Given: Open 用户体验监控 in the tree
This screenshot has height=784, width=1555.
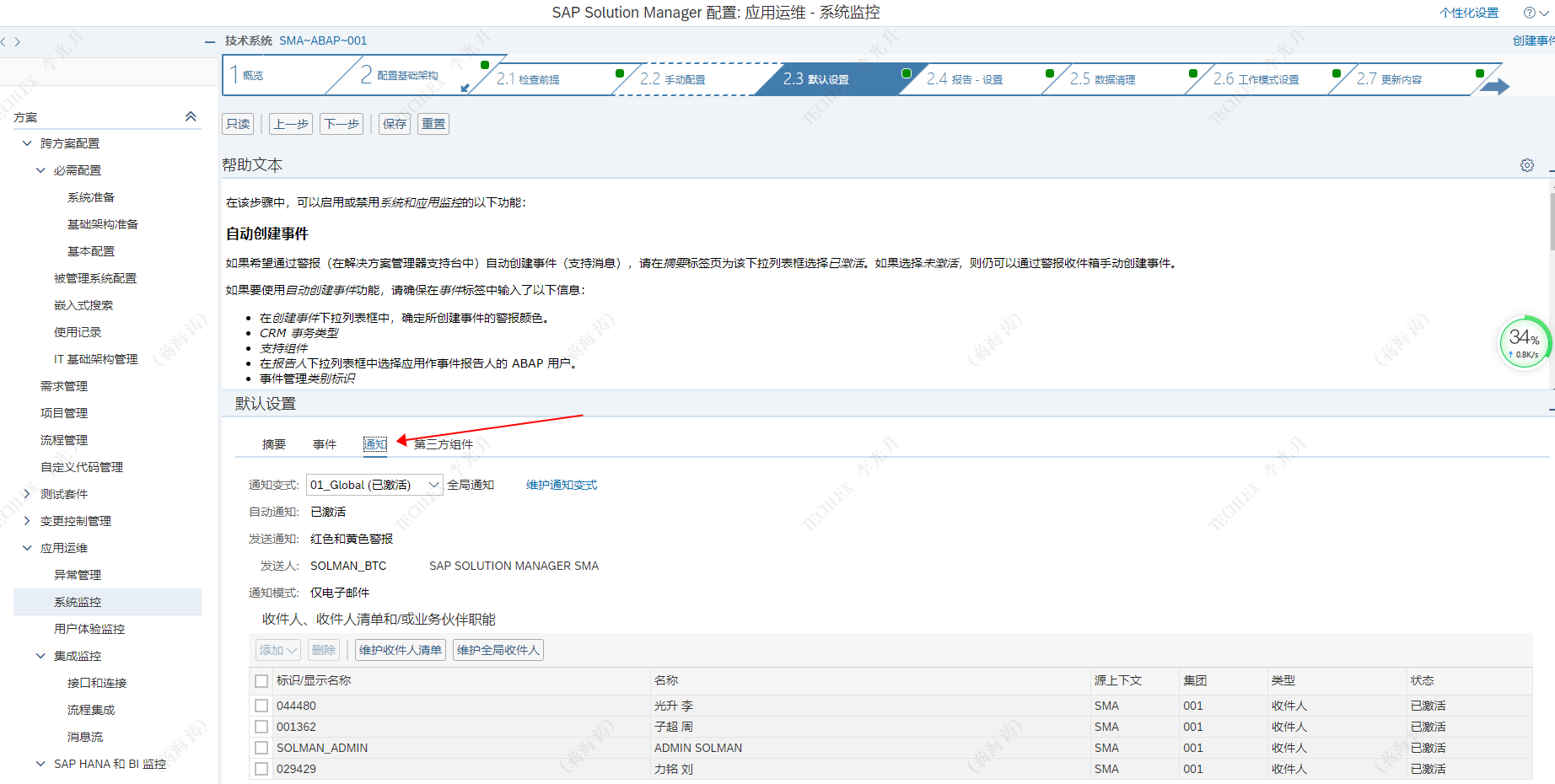Looking at the screenshot, I should pos(89,629).
